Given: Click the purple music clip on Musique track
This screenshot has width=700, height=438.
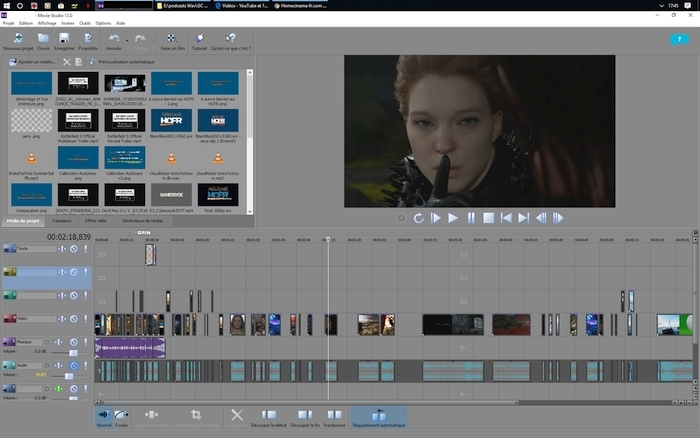Looking at the screenshot, I should tap(130, 348).
